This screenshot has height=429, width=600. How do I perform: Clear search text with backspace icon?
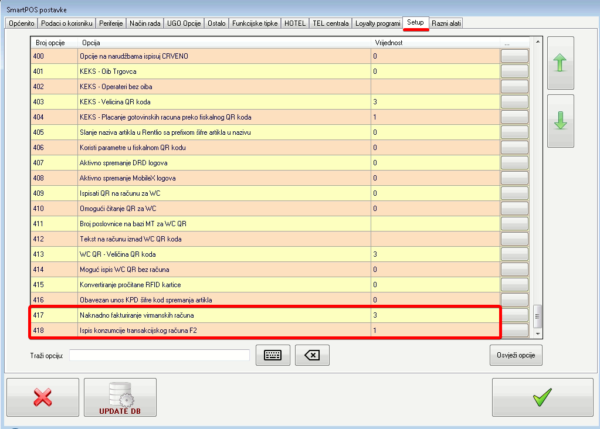click(x=312, y=354)
